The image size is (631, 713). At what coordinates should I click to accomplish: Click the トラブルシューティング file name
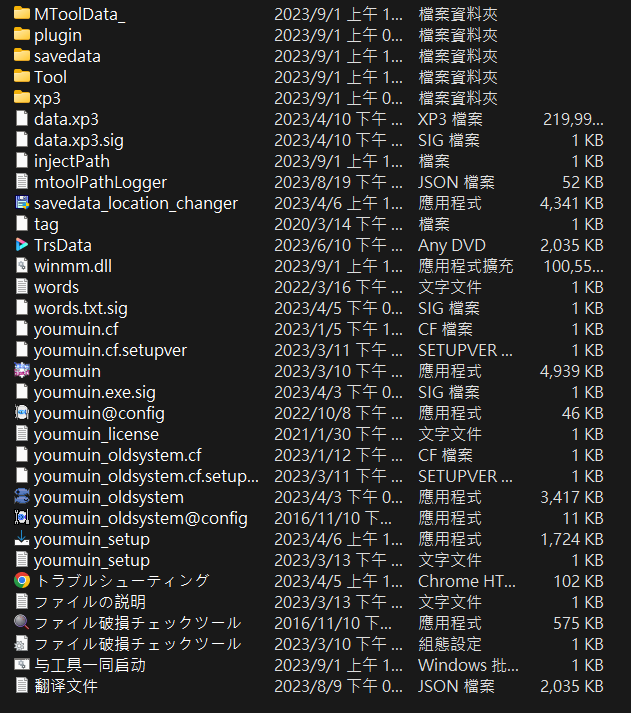click(x=122, y=581)
